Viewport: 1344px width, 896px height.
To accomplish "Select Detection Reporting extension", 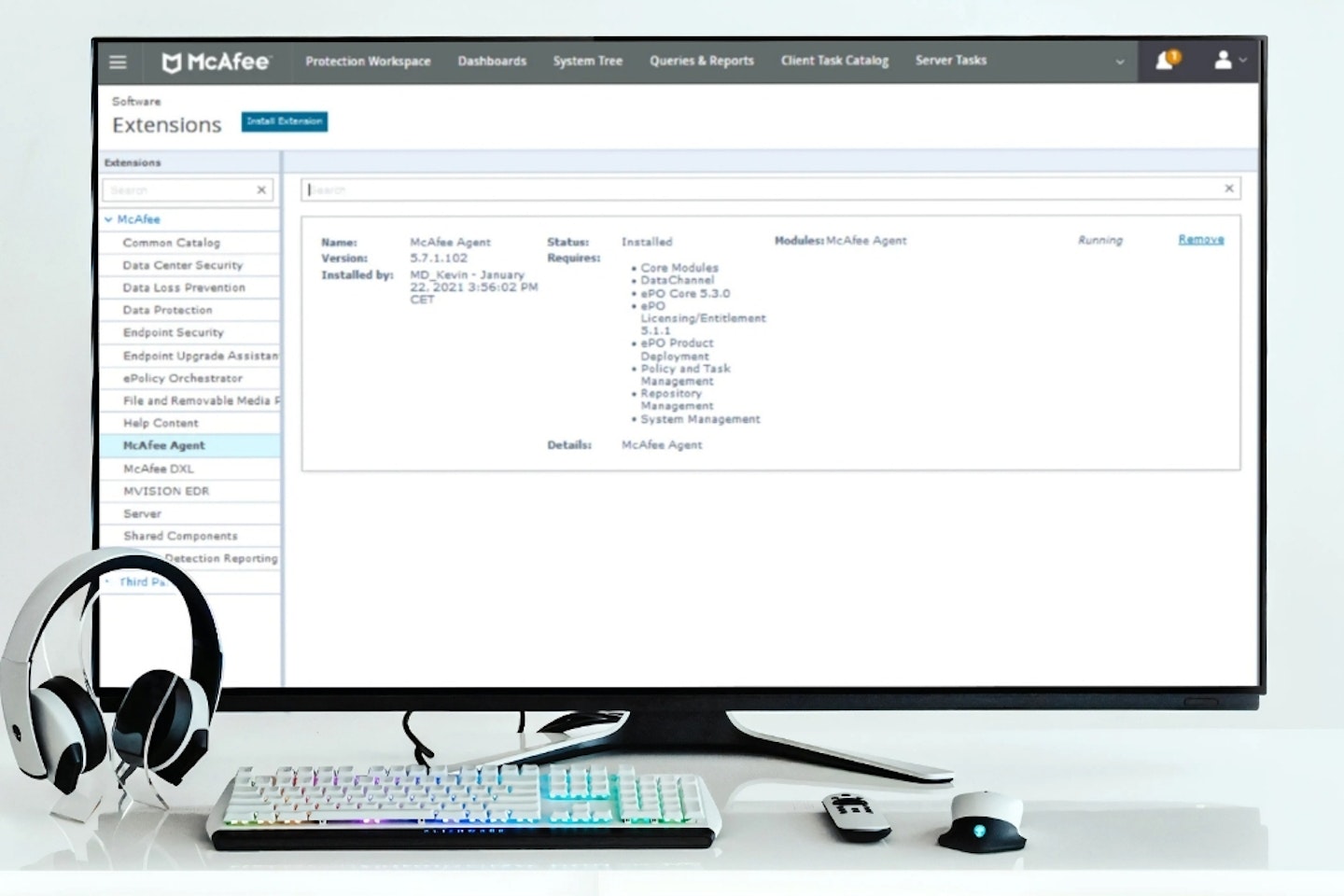I will [221, 558].
